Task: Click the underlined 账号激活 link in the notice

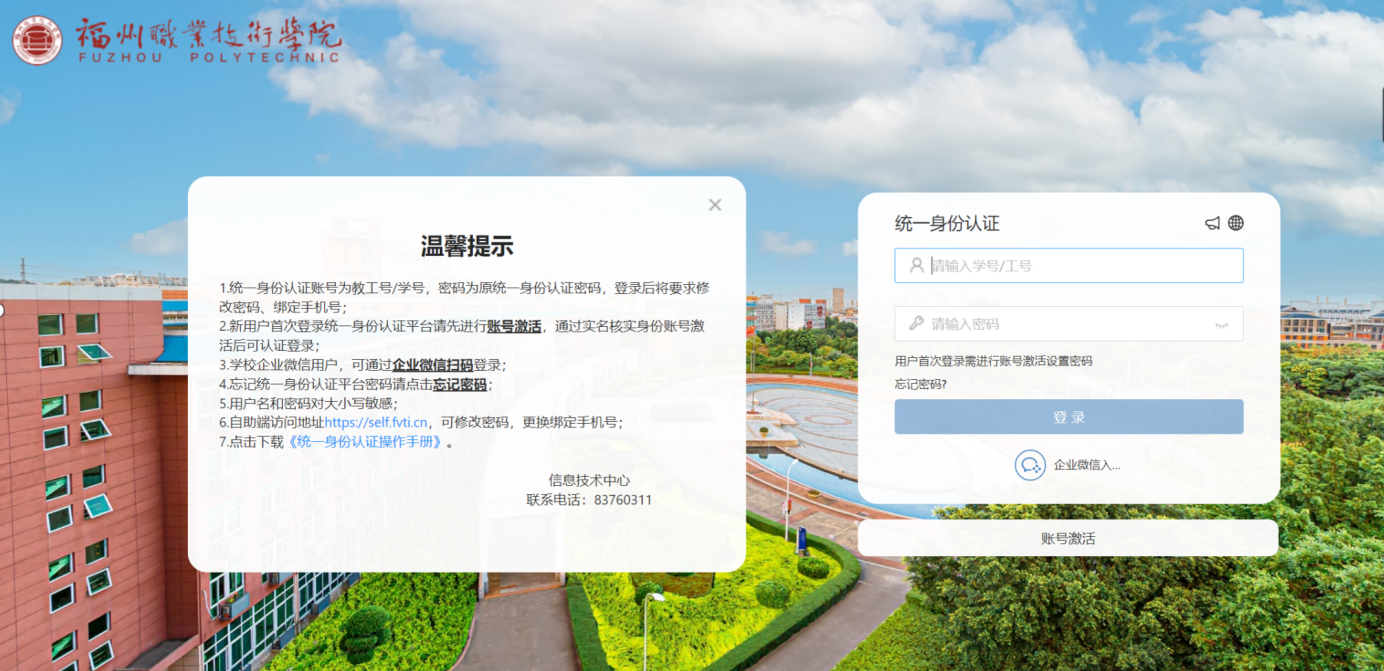Action: click(x=514, y=326)
